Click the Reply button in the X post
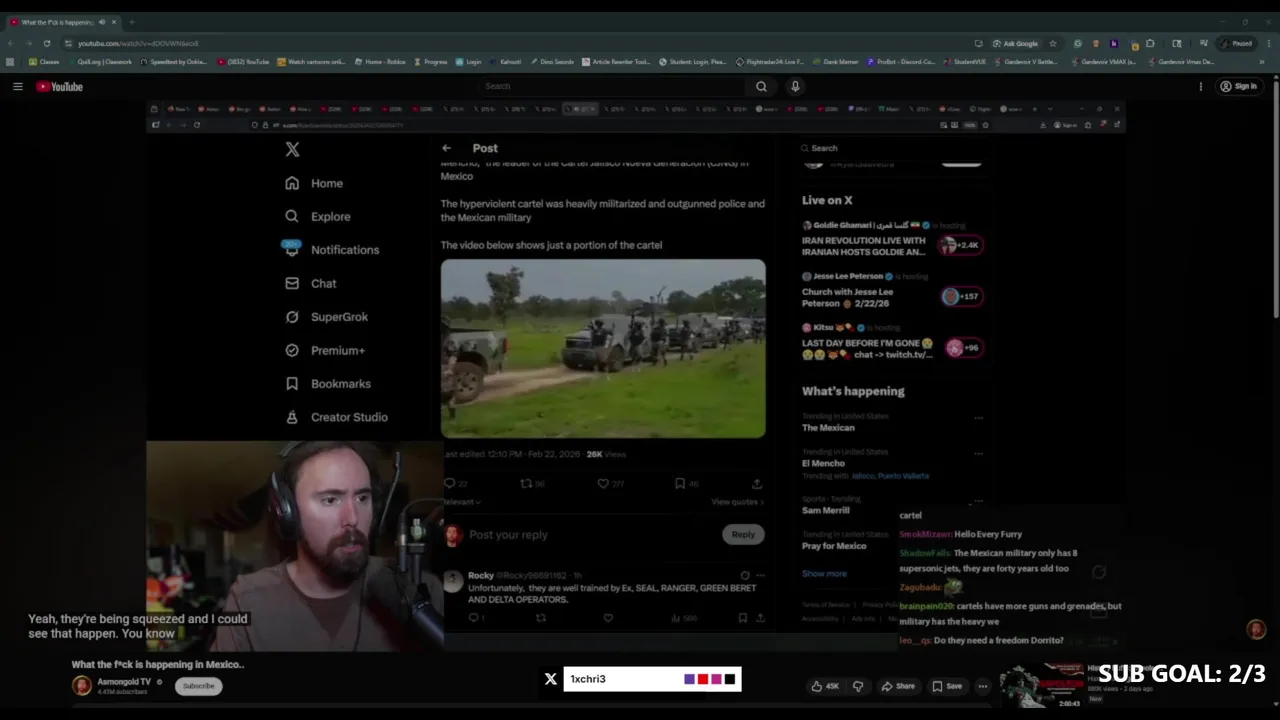The height and width of the screenshot is (720, 1280). pos(743,534)
